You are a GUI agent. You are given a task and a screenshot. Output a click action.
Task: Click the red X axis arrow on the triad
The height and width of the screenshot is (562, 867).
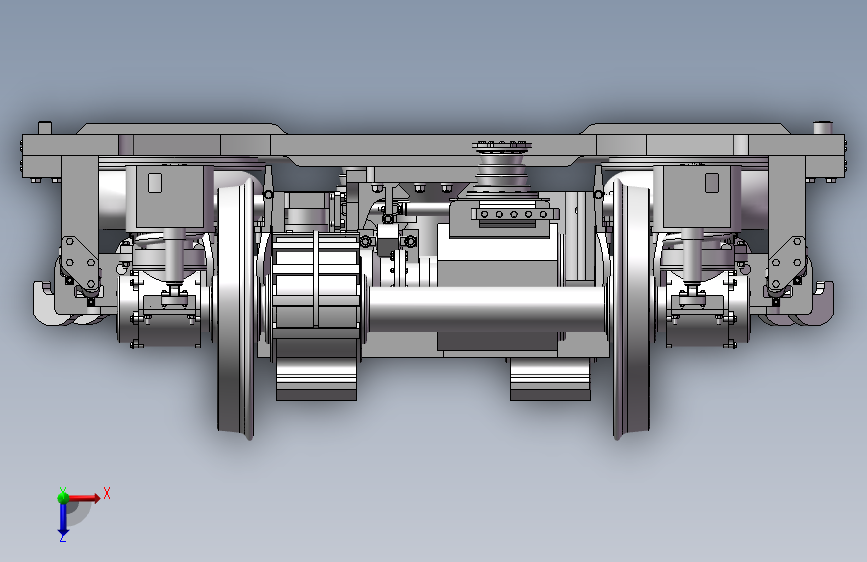85,498
